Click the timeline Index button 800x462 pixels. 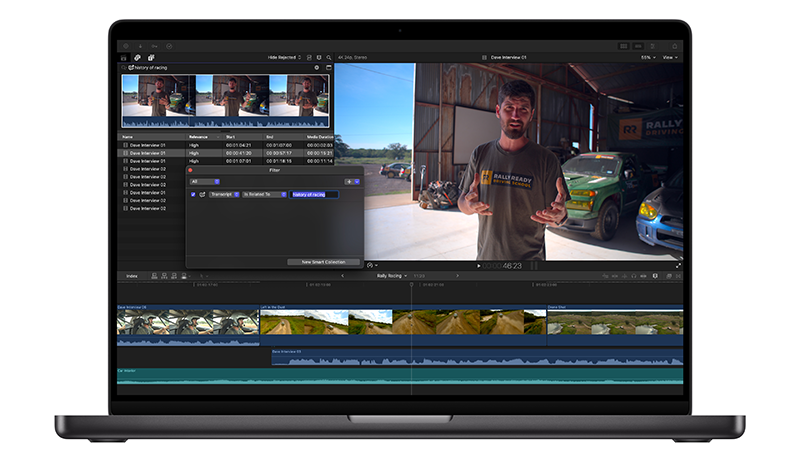coord(131,275)
